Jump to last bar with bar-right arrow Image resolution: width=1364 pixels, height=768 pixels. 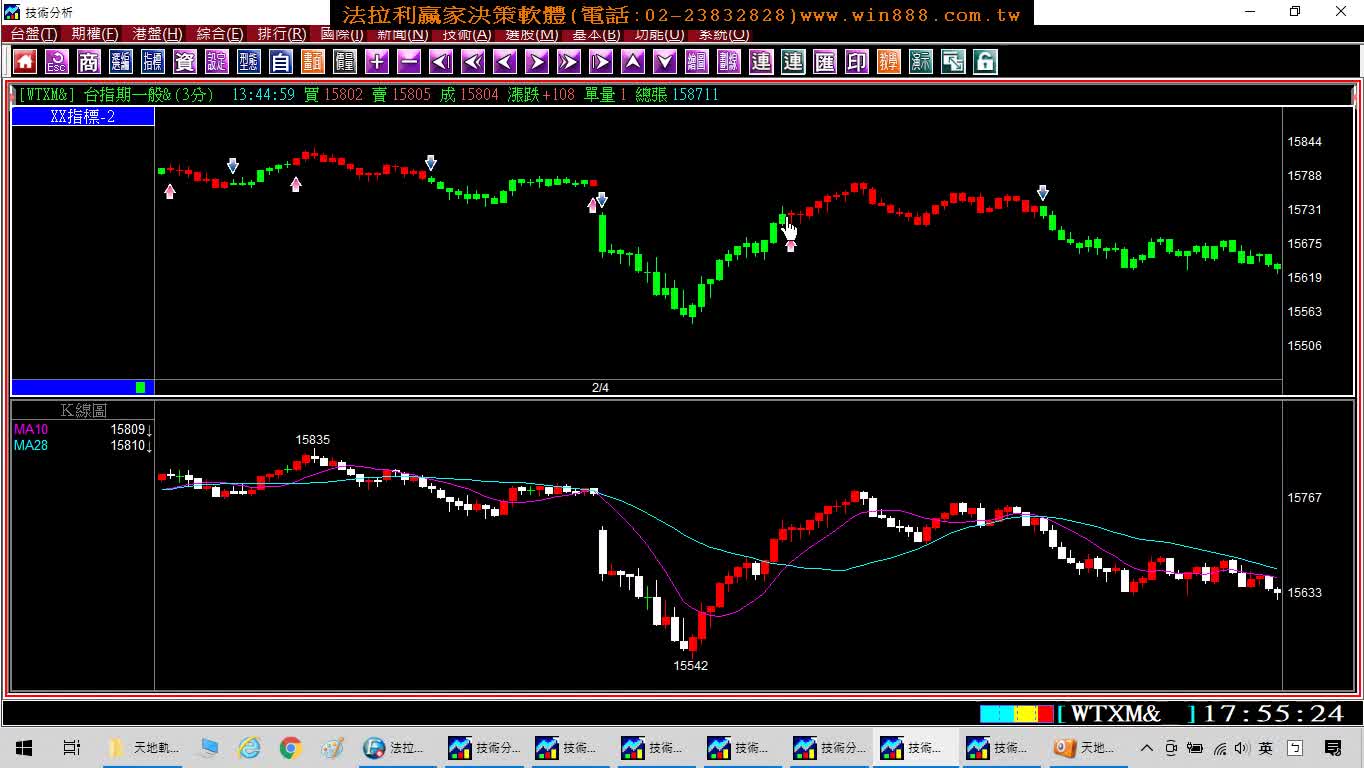(x=601, y=62)
